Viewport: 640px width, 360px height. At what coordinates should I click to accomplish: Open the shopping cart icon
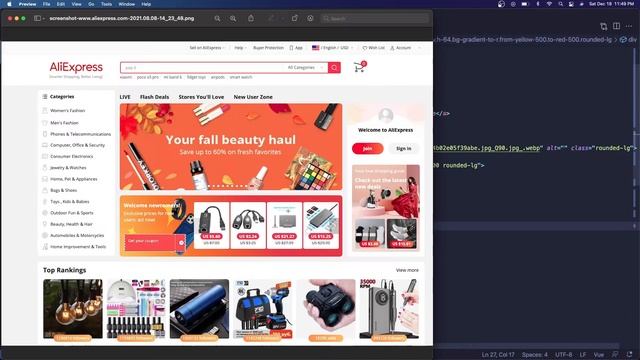(360, 67)
